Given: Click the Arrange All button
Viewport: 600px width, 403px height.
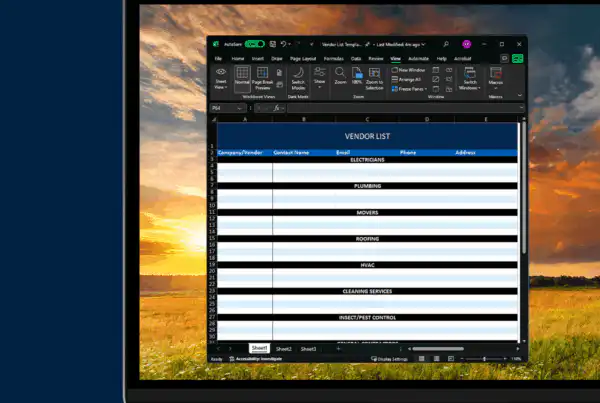Looking at the screenshot, I should (406, 79).
